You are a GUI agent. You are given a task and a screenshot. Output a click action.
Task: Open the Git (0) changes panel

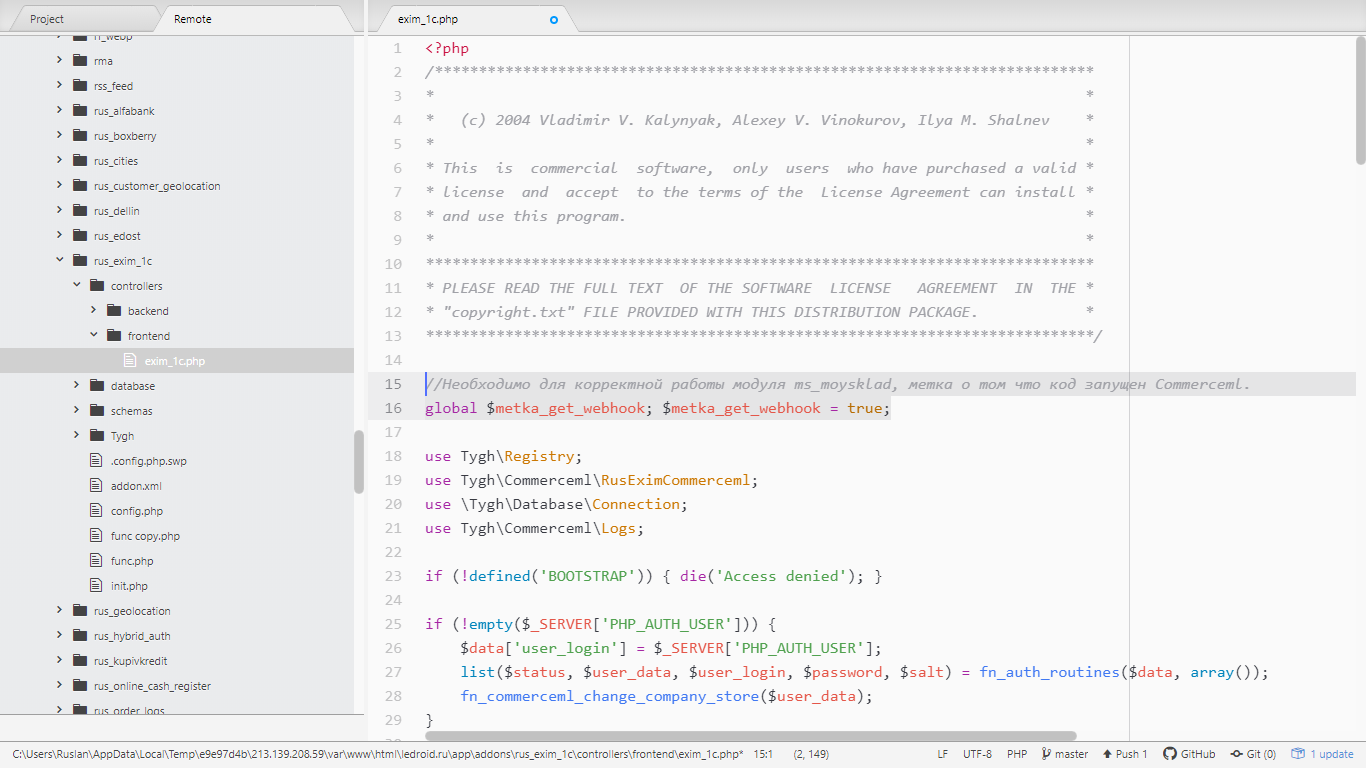pos(1253,754)
